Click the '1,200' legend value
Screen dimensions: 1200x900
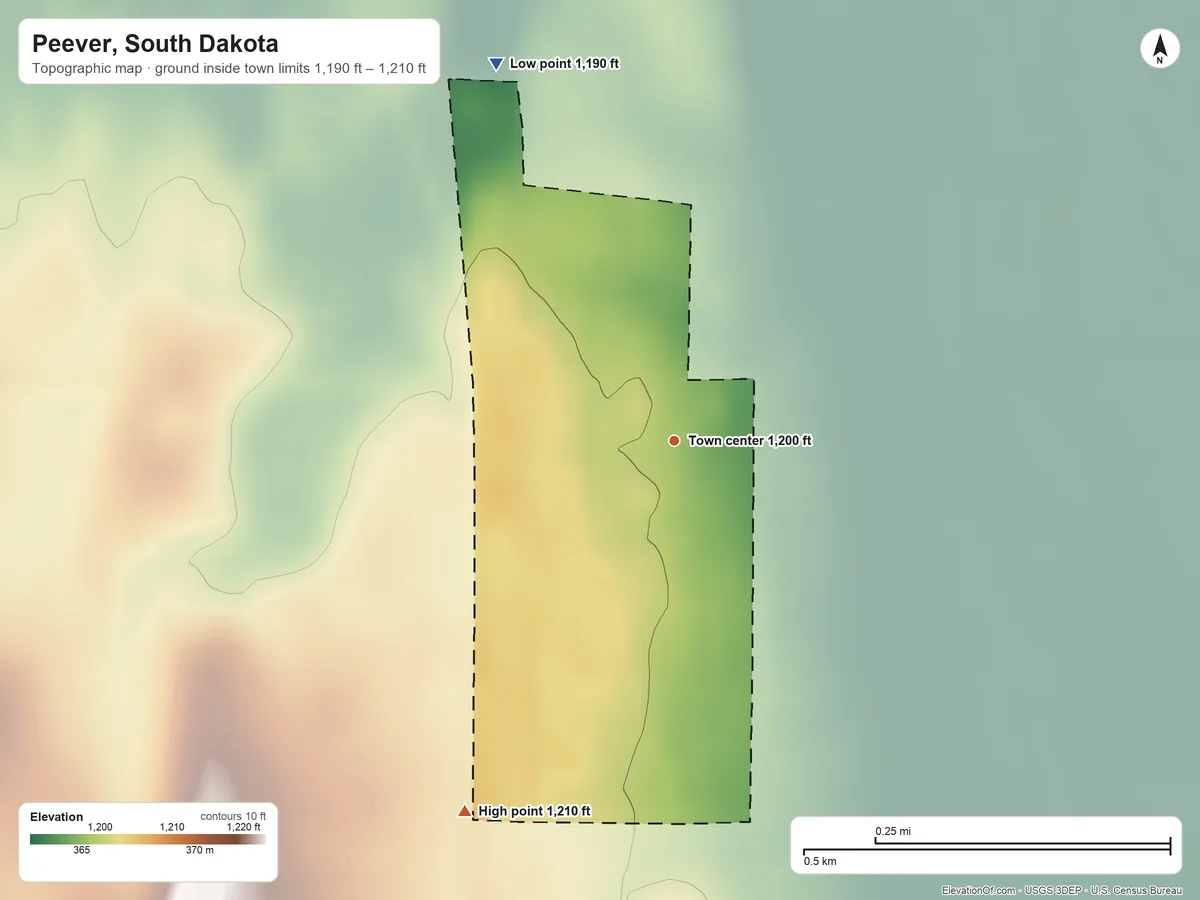coord(100,827)
